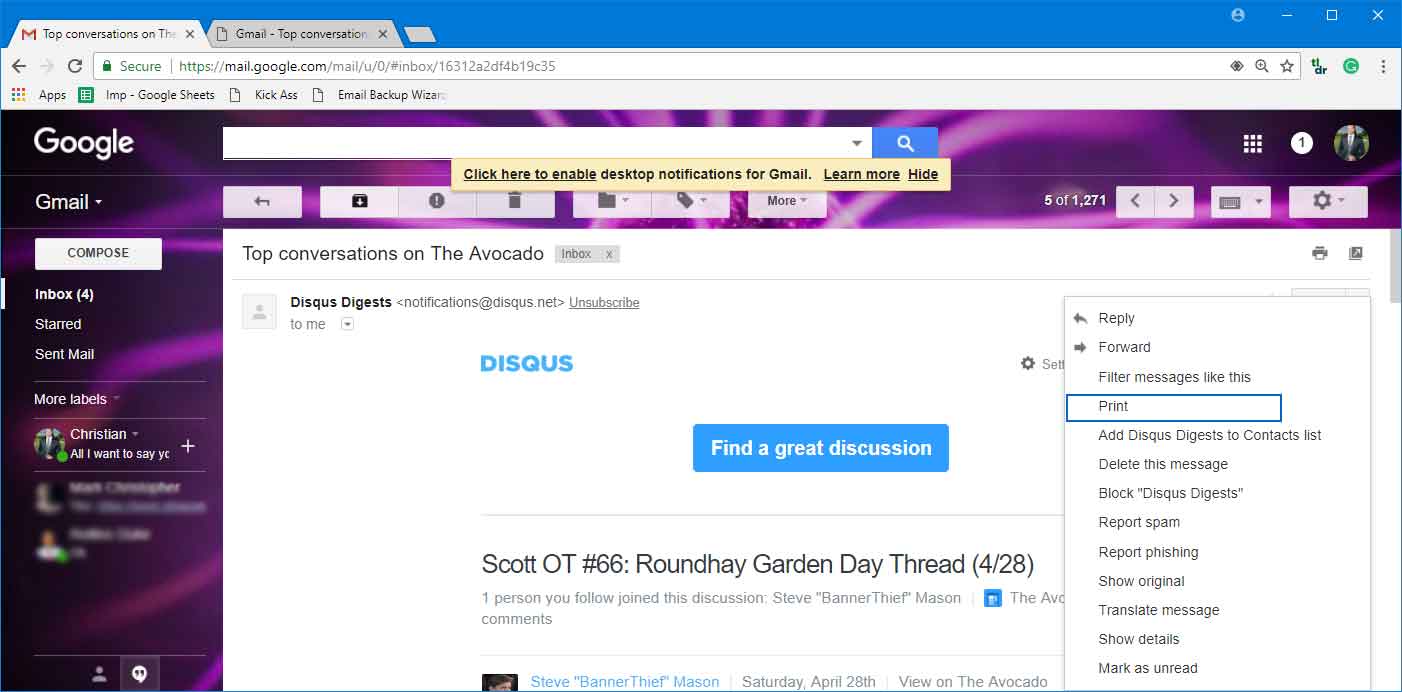Close the first Gmail tab
This screenshot has width=1402, height=692.
(190, 34)
